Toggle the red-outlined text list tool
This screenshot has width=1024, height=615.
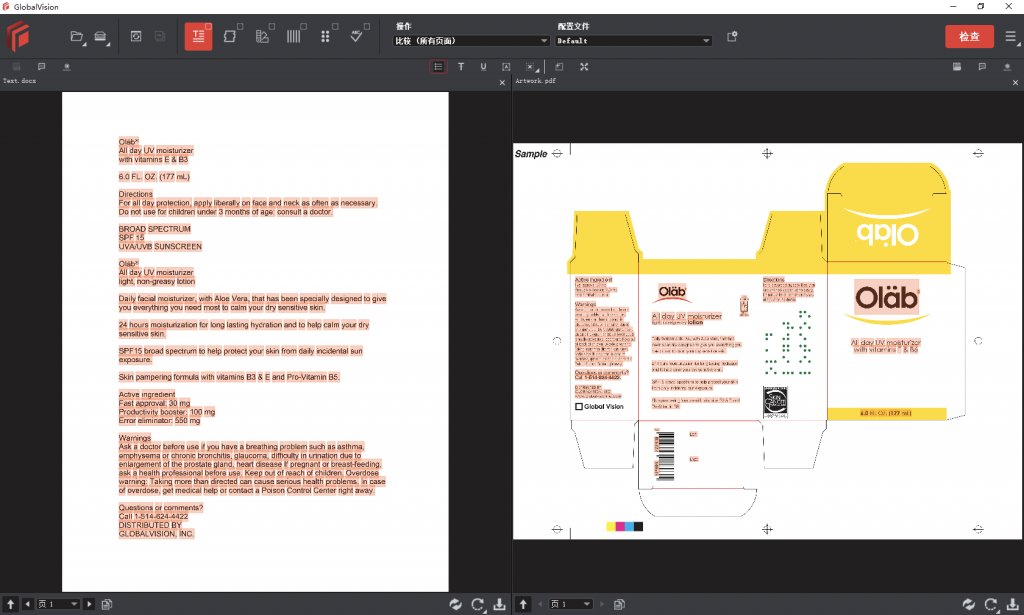pos(438,67)
